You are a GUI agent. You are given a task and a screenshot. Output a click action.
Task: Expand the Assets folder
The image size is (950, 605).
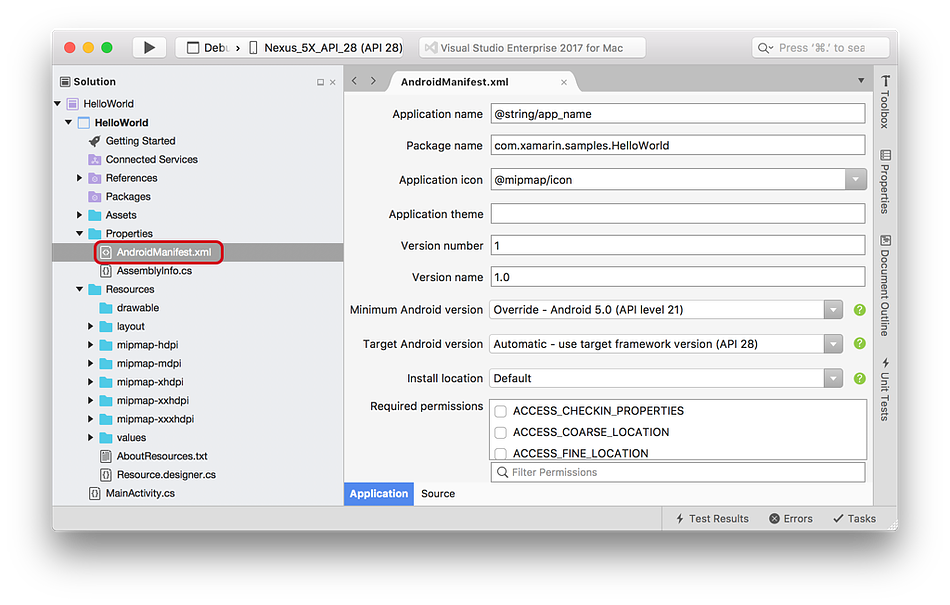79,215
